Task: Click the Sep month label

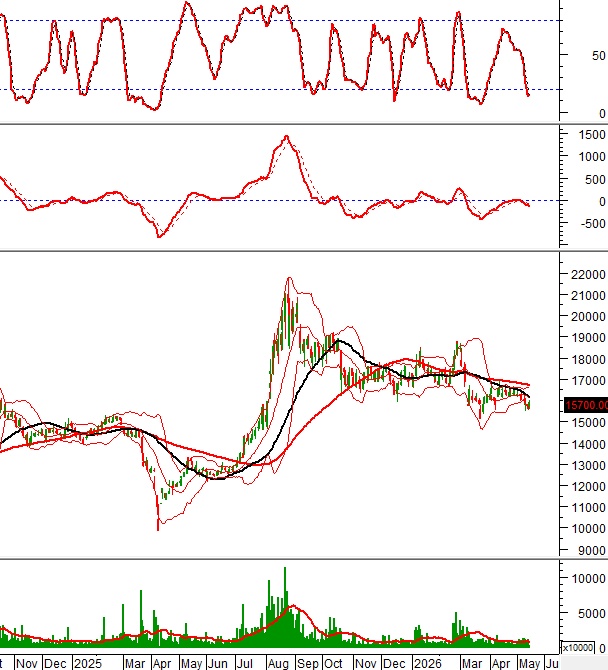Action: tap(308, 664)
